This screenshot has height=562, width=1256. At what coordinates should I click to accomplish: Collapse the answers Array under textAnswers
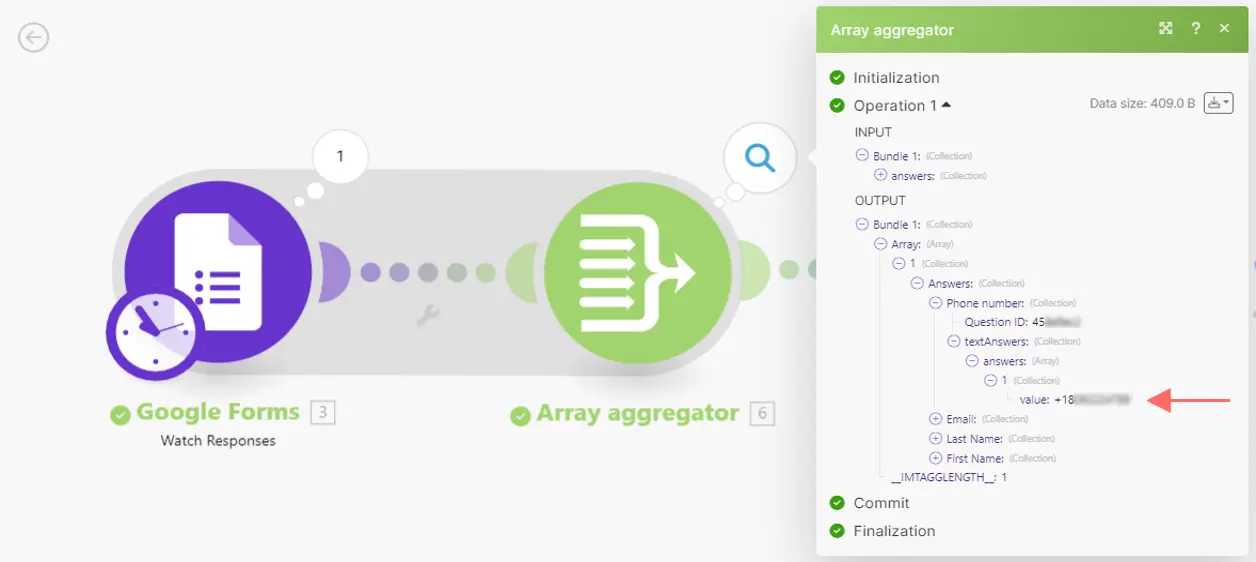[972, 360]
